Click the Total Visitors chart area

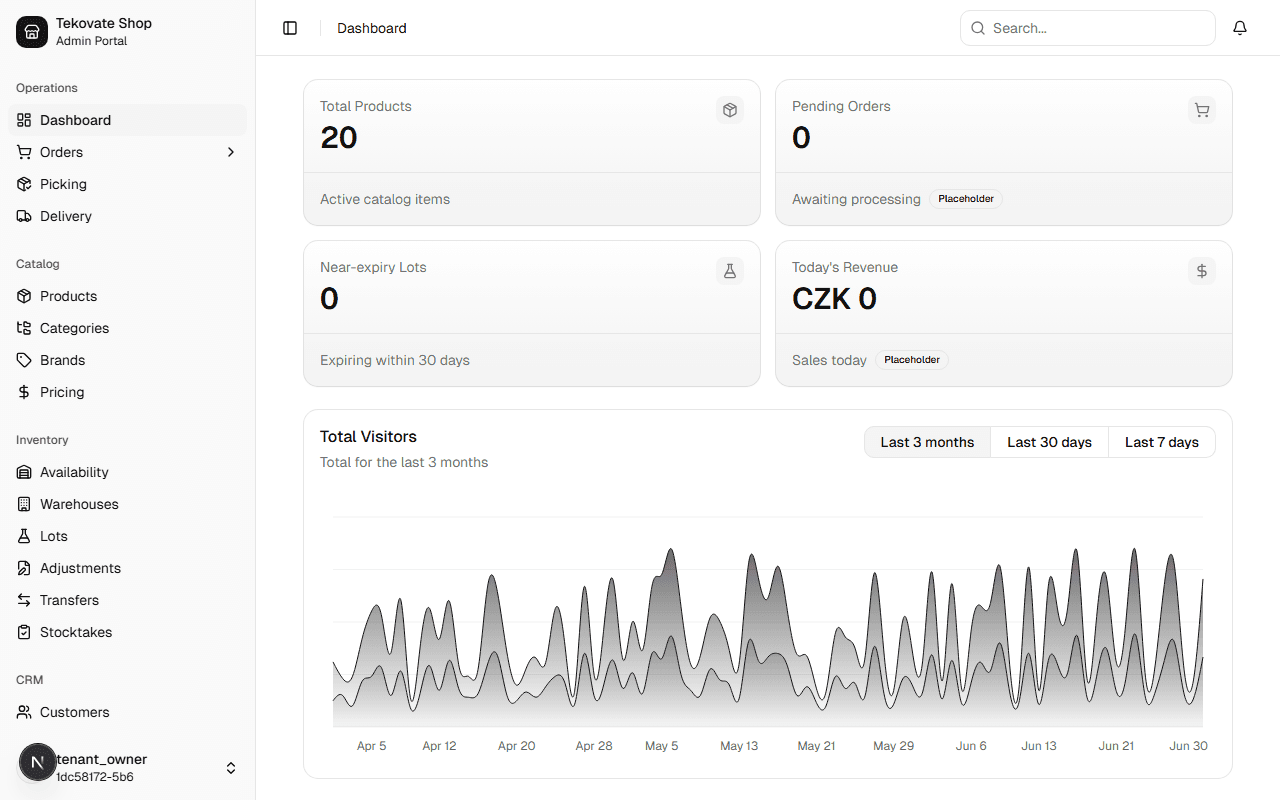coord(768,620)
